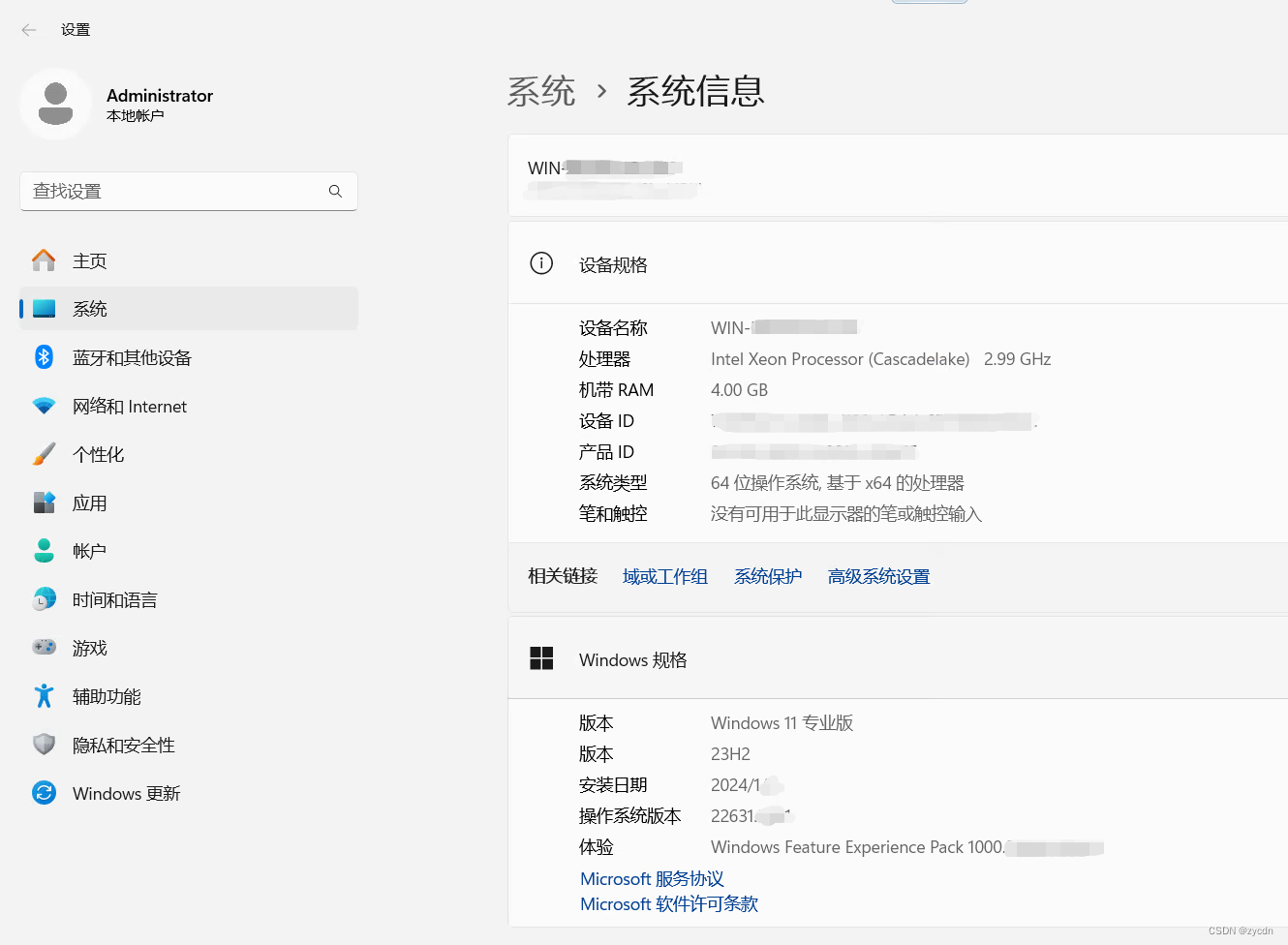Click the 设备规格 info circle icon
Viewport: 1288px width, 945px height.
(x=541, y=263)
